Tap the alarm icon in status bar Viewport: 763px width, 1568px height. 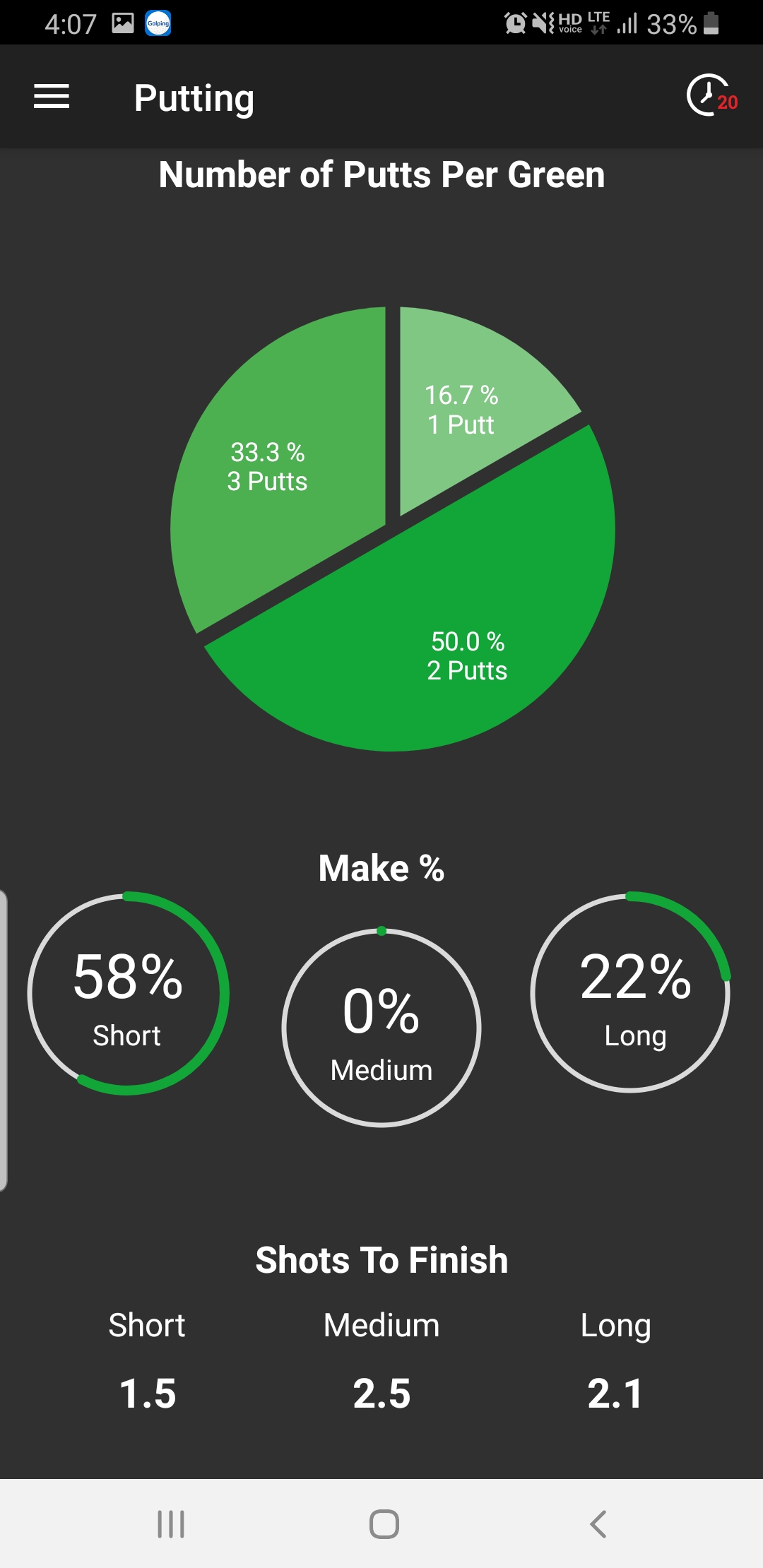tap(515, 23)
